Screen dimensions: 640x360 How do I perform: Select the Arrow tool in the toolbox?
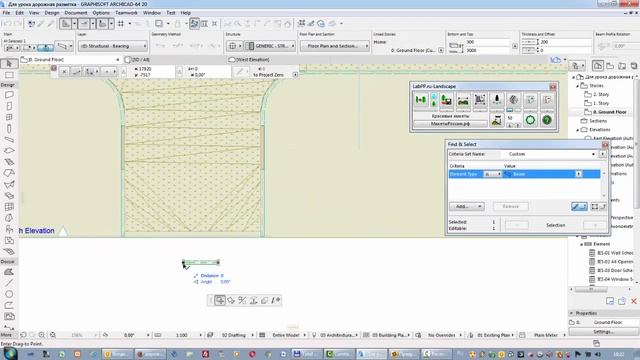pos(9,64)
